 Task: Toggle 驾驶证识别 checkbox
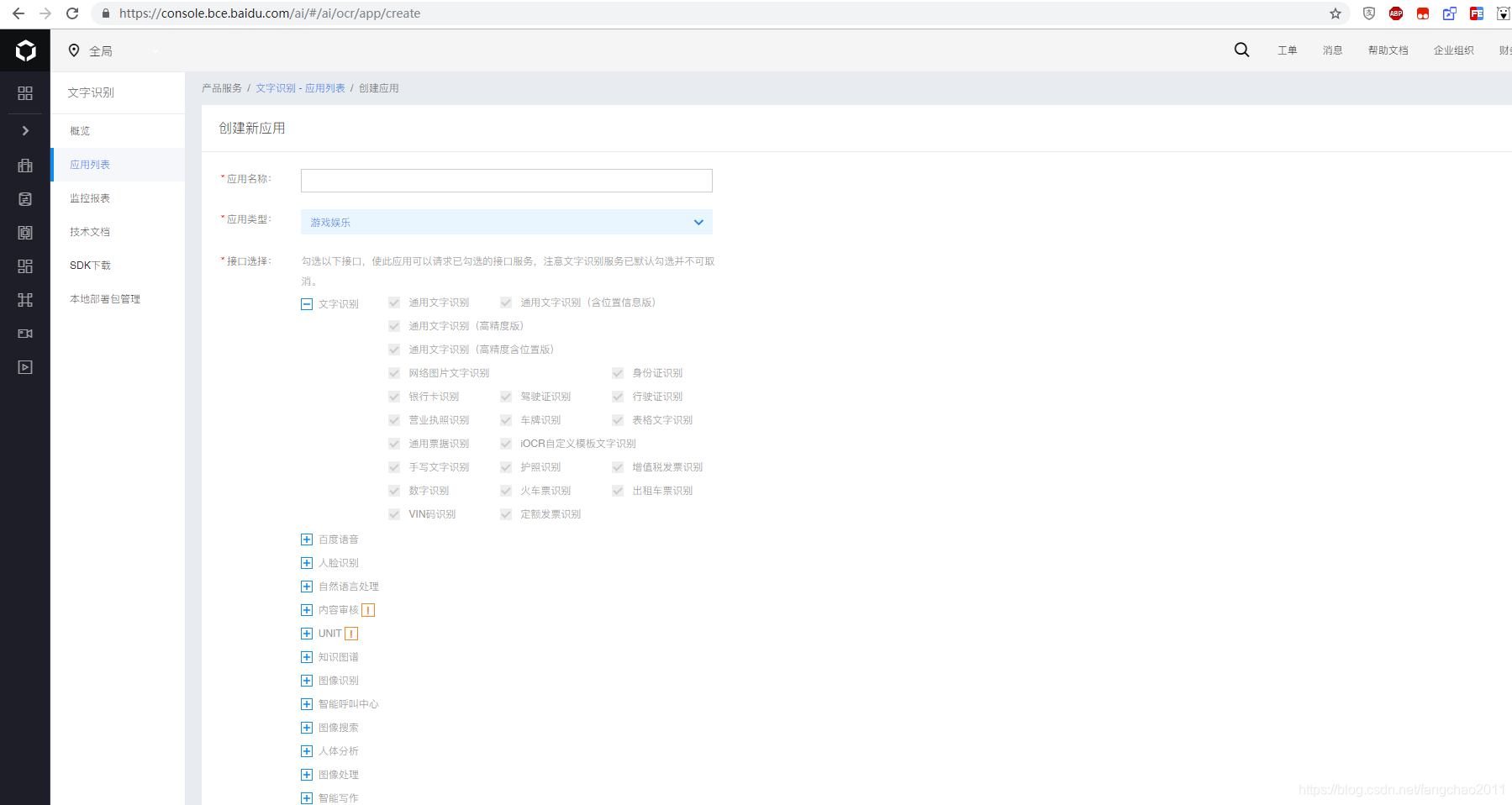[506, 397]
